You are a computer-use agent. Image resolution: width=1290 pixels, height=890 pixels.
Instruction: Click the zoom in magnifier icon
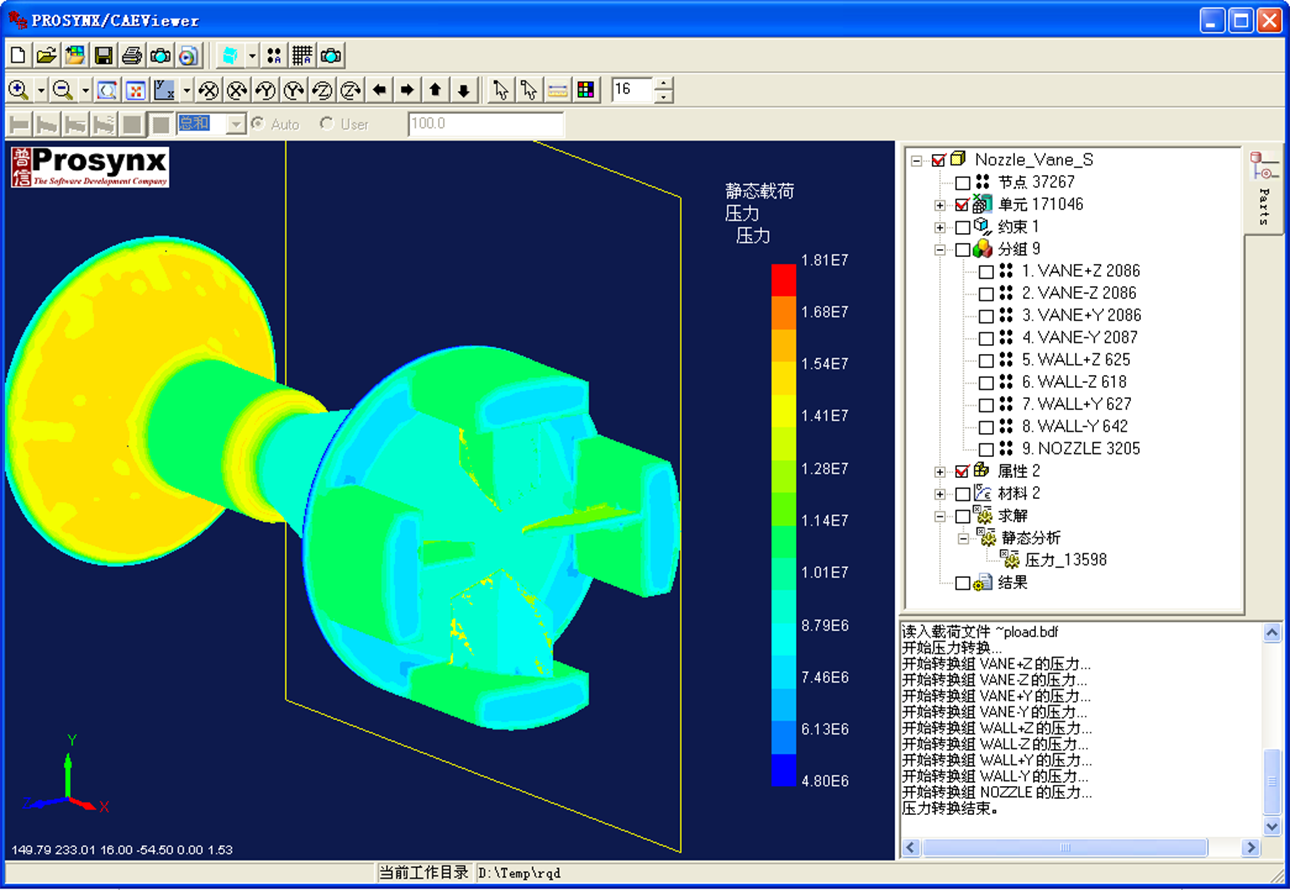(18, 90)
